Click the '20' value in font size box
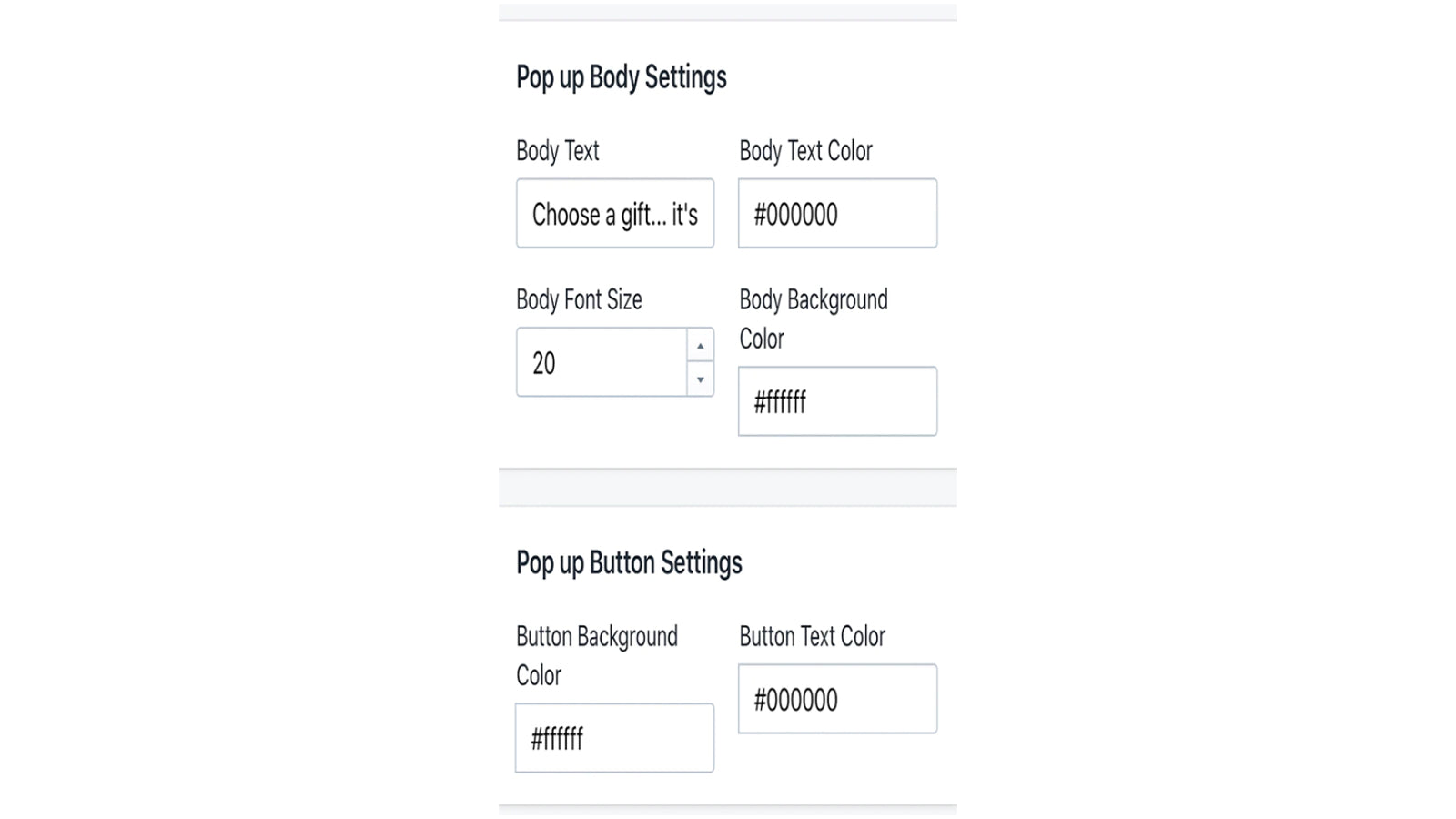 [x=544, y=363]
